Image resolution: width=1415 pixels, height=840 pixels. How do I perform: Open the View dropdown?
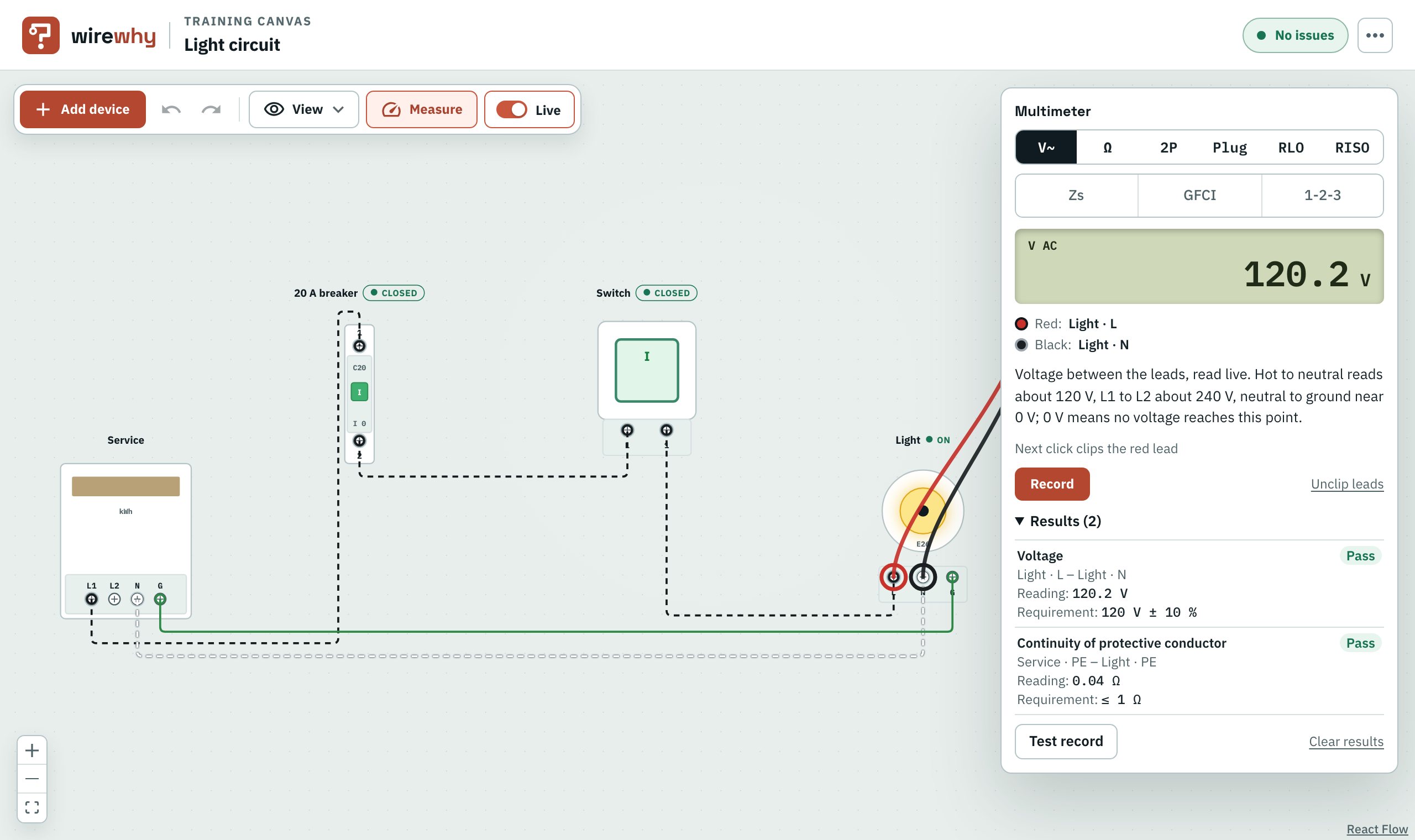304,109
